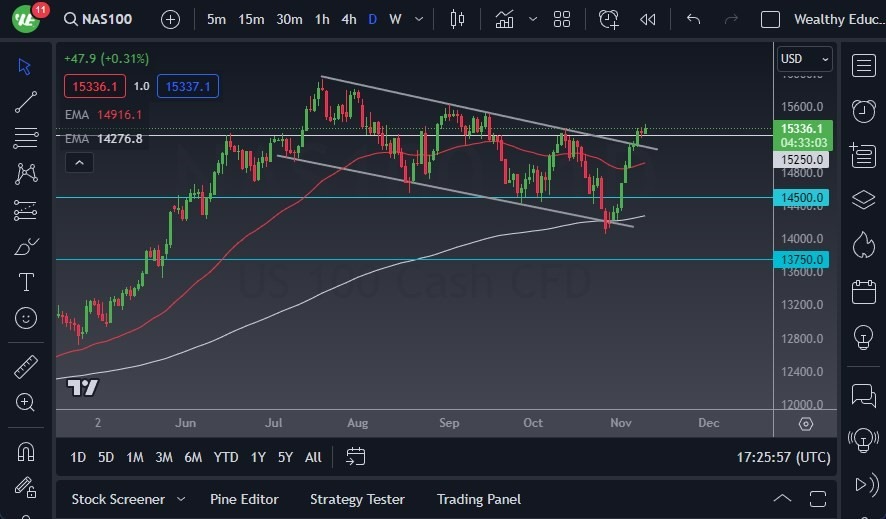The width and height of the screenshot is (886, 519).
Task: Toggle lock all drawing tools
Action: [25, 487]
